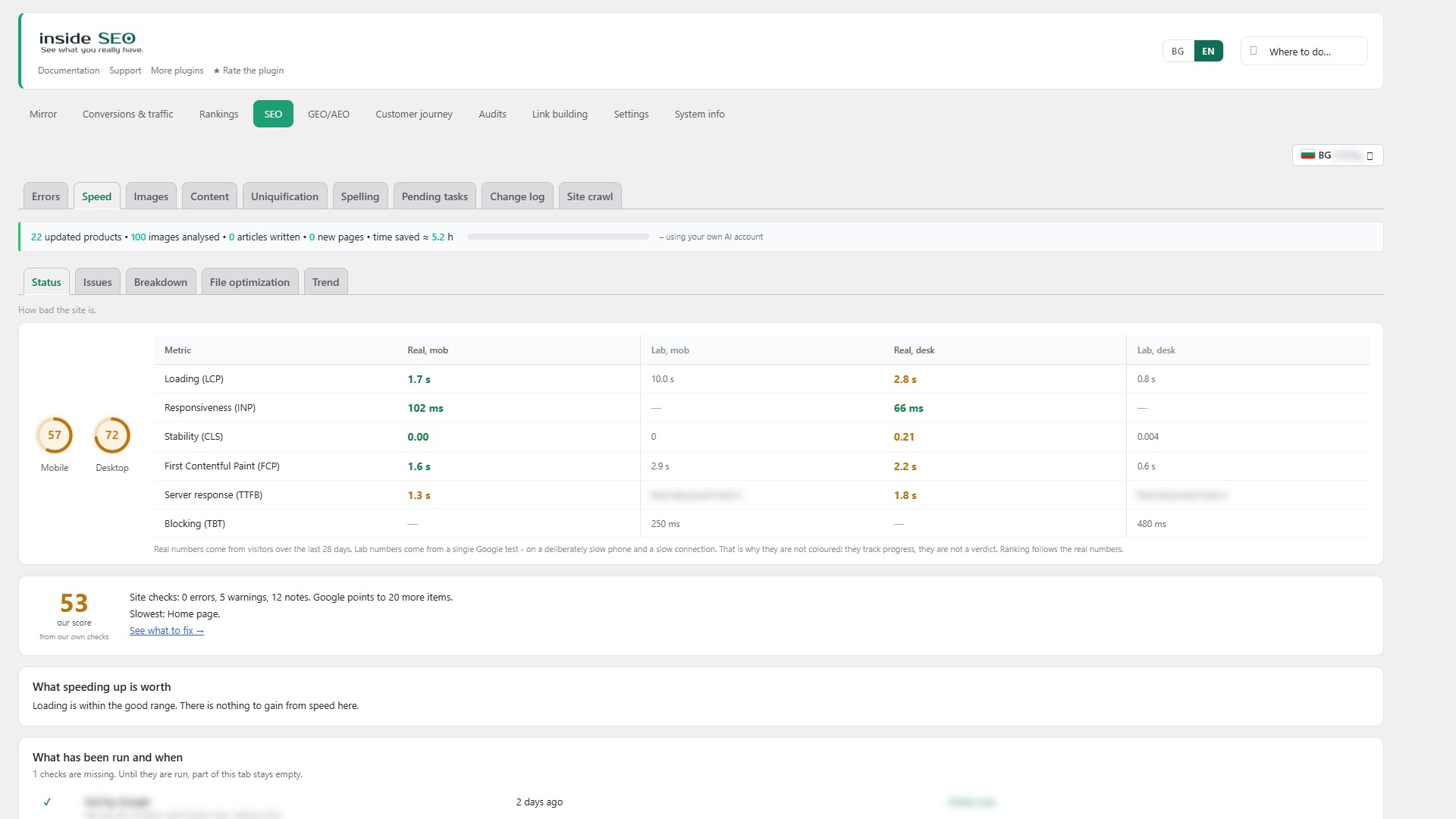Click the search icon in Where to do field
This screenshot has height=819, width=1456.
(1254, 51)
